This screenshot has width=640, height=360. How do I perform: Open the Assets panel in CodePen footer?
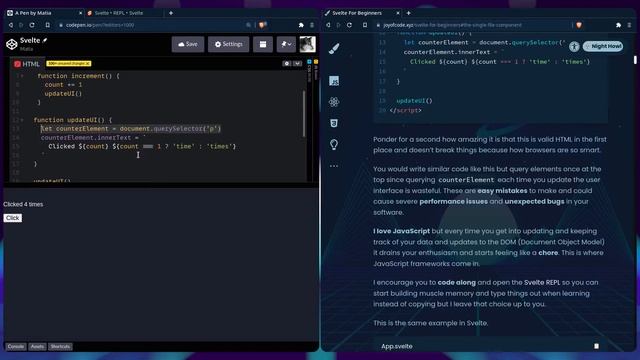coord(38,347)
